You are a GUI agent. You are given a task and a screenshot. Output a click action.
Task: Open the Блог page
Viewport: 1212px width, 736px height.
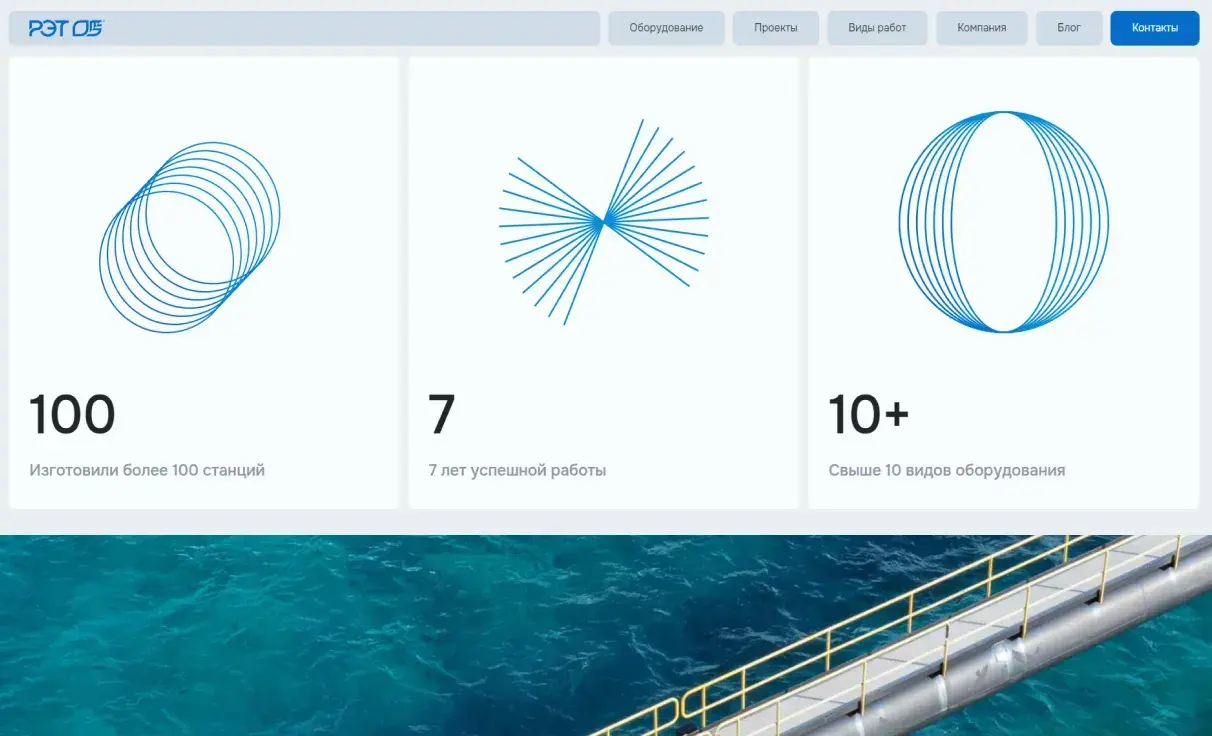[x=1069, y=28]
